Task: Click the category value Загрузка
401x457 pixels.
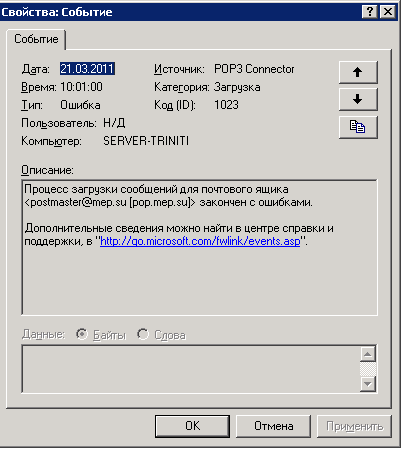Action: pos(237,87)
